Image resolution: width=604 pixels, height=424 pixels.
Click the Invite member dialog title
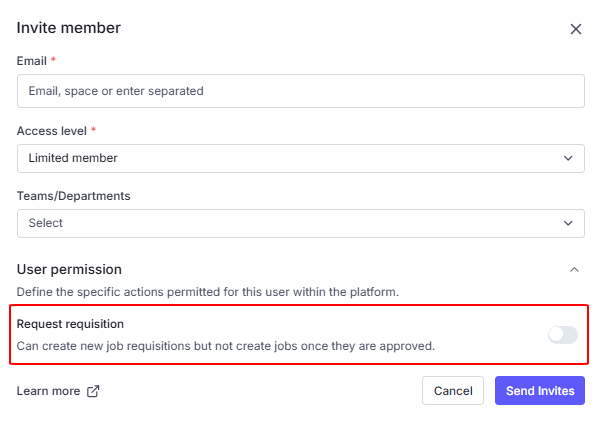click(69, 28)
